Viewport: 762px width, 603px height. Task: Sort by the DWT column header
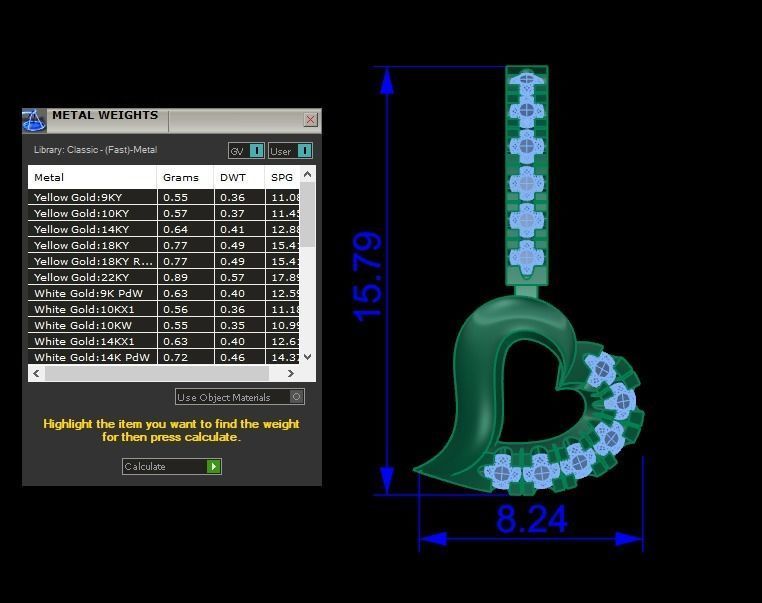tap(239, 177)
